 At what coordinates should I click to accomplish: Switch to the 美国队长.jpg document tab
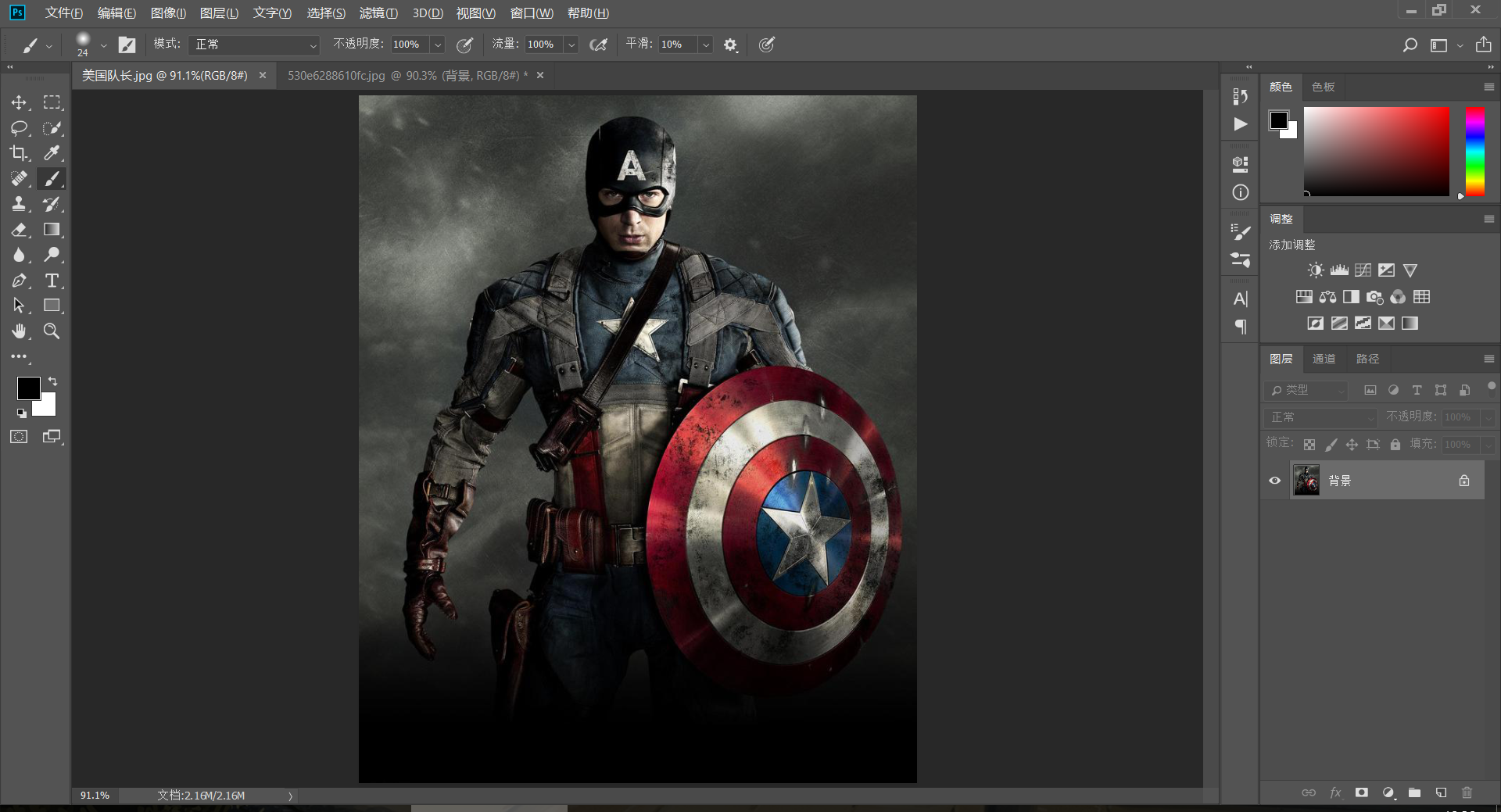165,75
